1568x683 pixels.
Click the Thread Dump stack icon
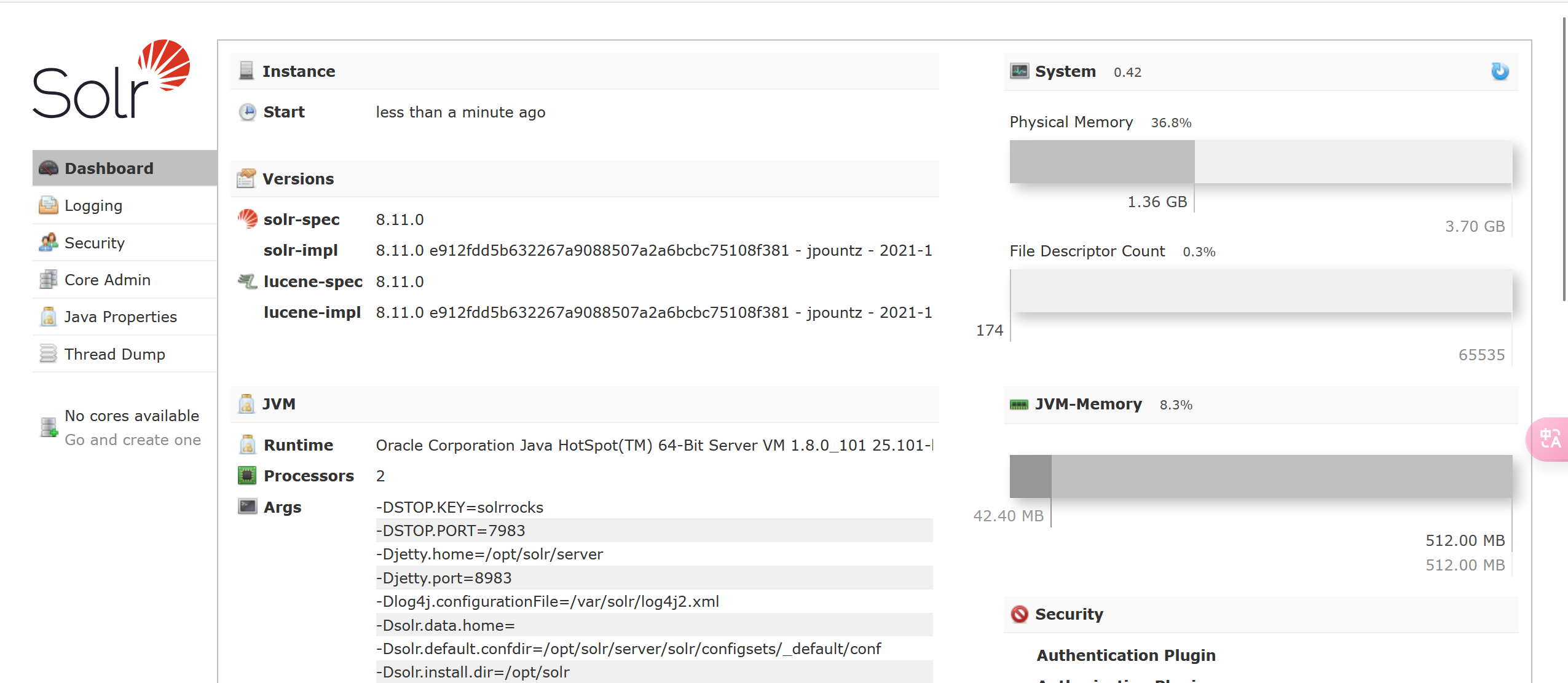[x=48, y=354]
